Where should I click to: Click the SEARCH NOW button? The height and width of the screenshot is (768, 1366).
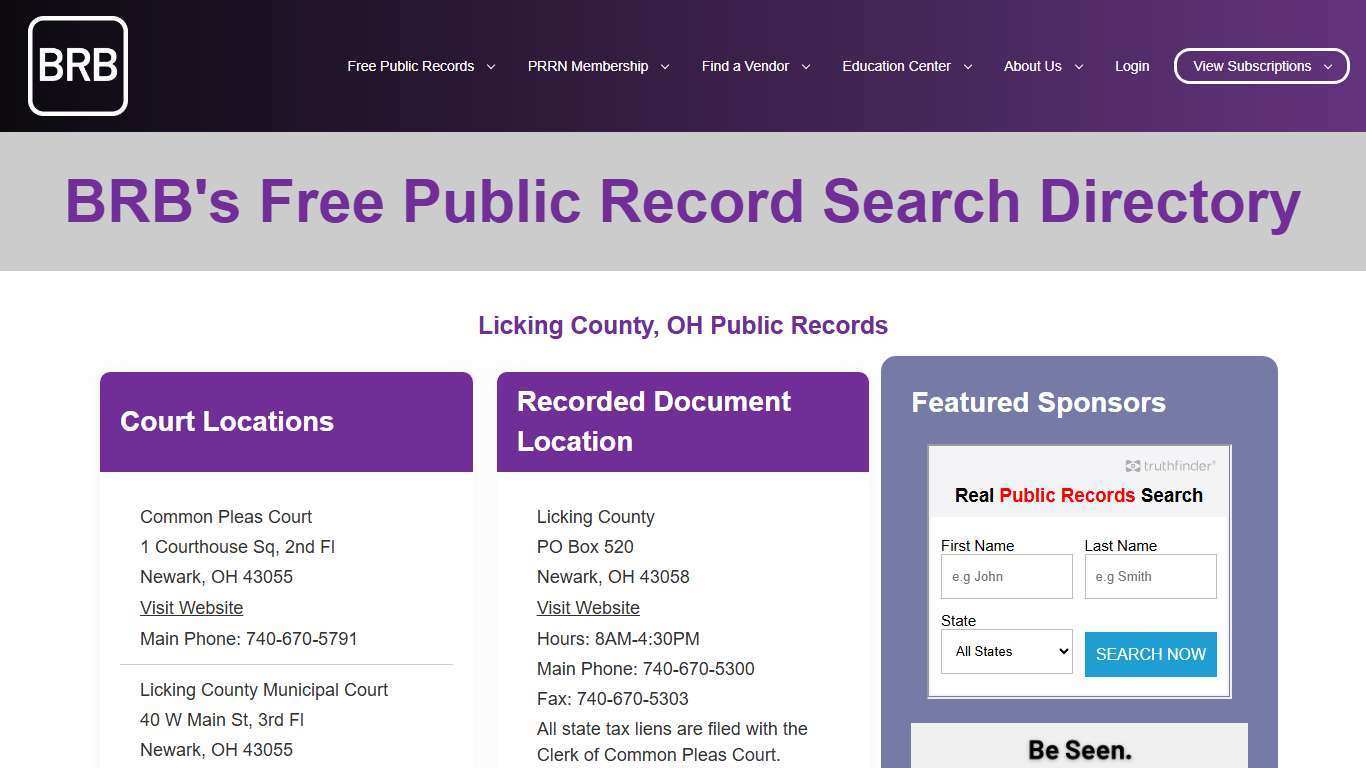point(1150,654)
